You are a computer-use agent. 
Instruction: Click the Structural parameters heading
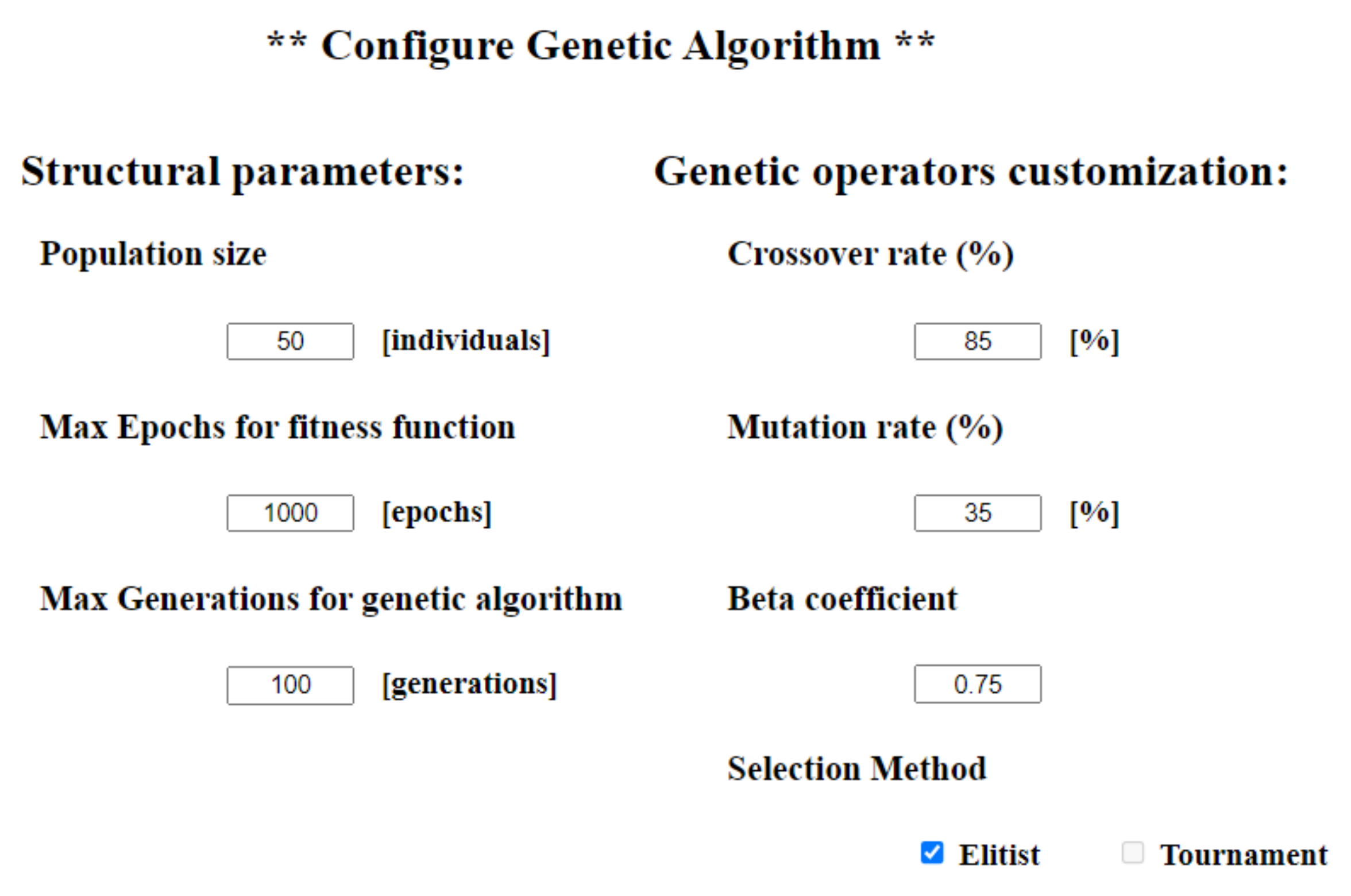[x=242, y=172]
